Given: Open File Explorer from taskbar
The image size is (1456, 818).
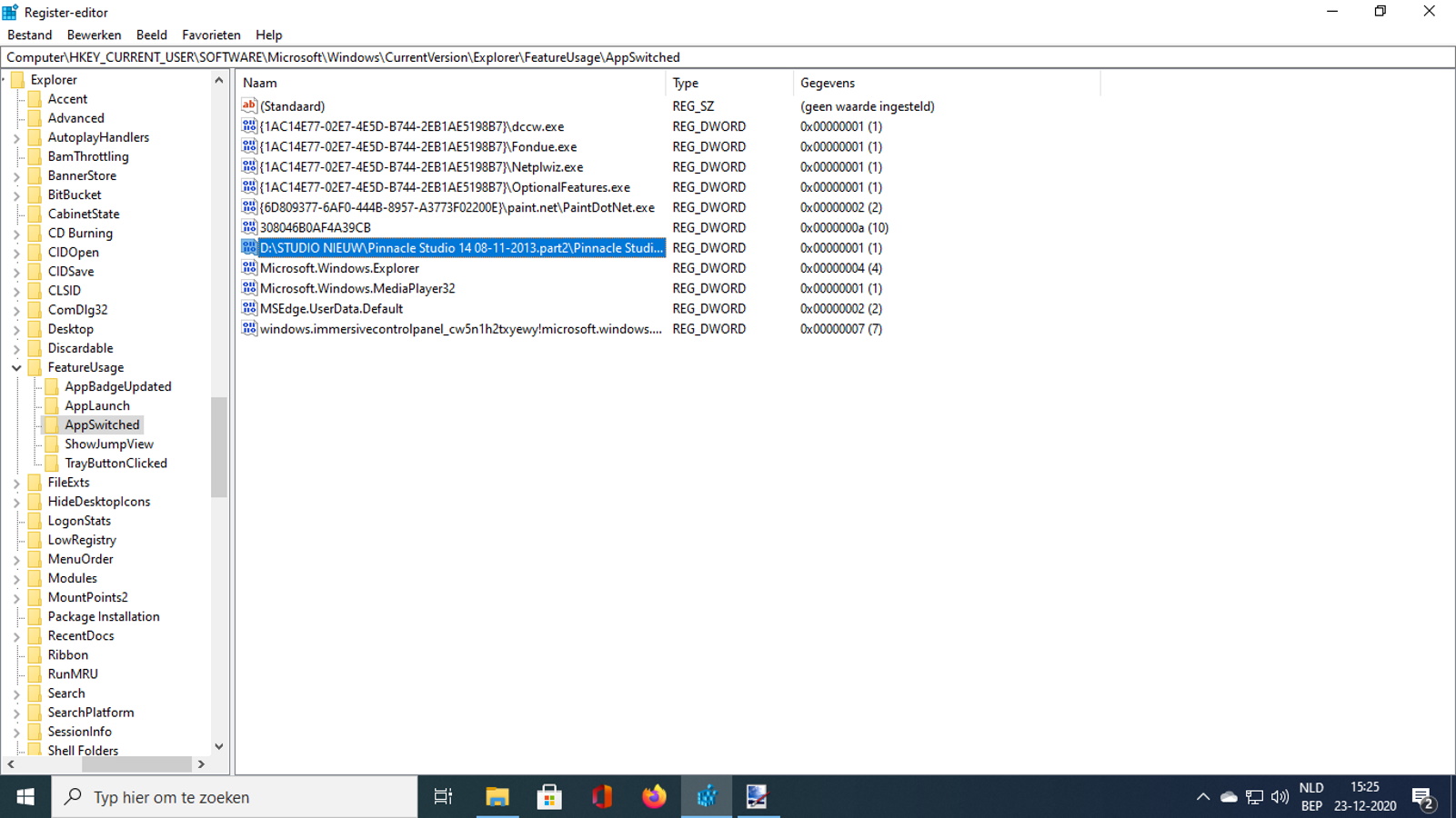Looking at the screenshot, I should [x=497, y=797].
